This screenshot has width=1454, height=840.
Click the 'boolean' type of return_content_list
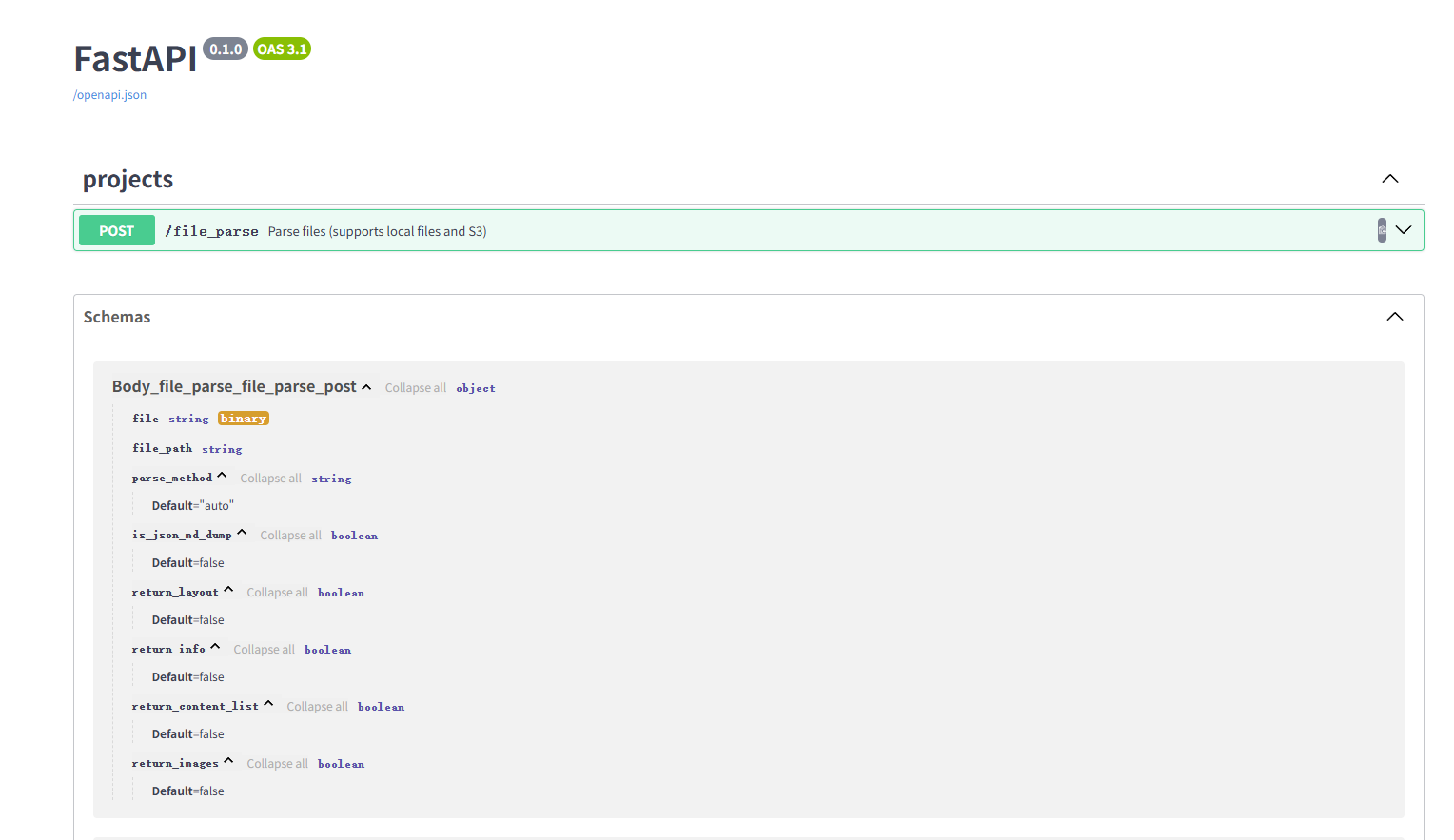(381, 707)
